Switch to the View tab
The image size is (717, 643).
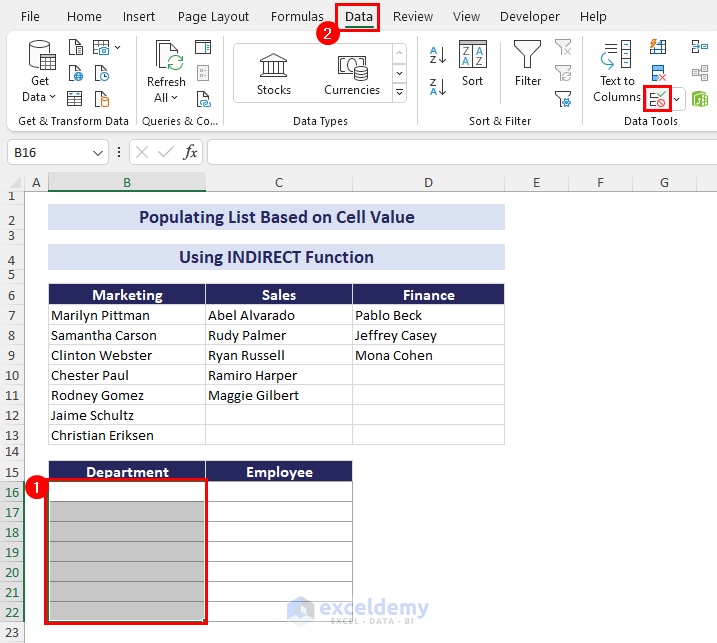pyautogui.click(x=466, y=17)
